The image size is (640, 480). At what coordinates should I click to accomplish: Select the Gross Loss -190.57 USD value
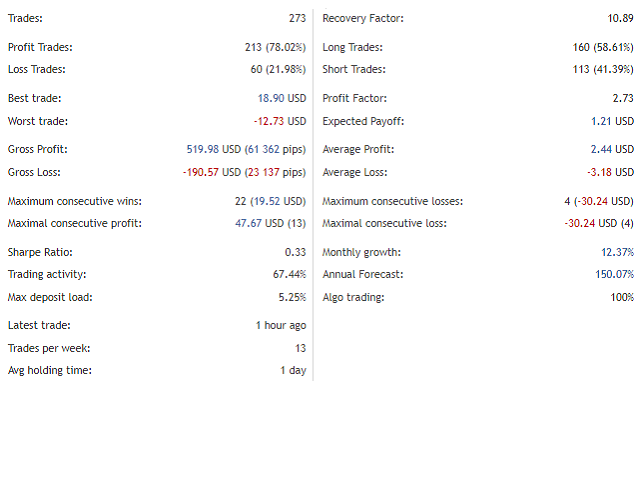[x=244, y=172]
